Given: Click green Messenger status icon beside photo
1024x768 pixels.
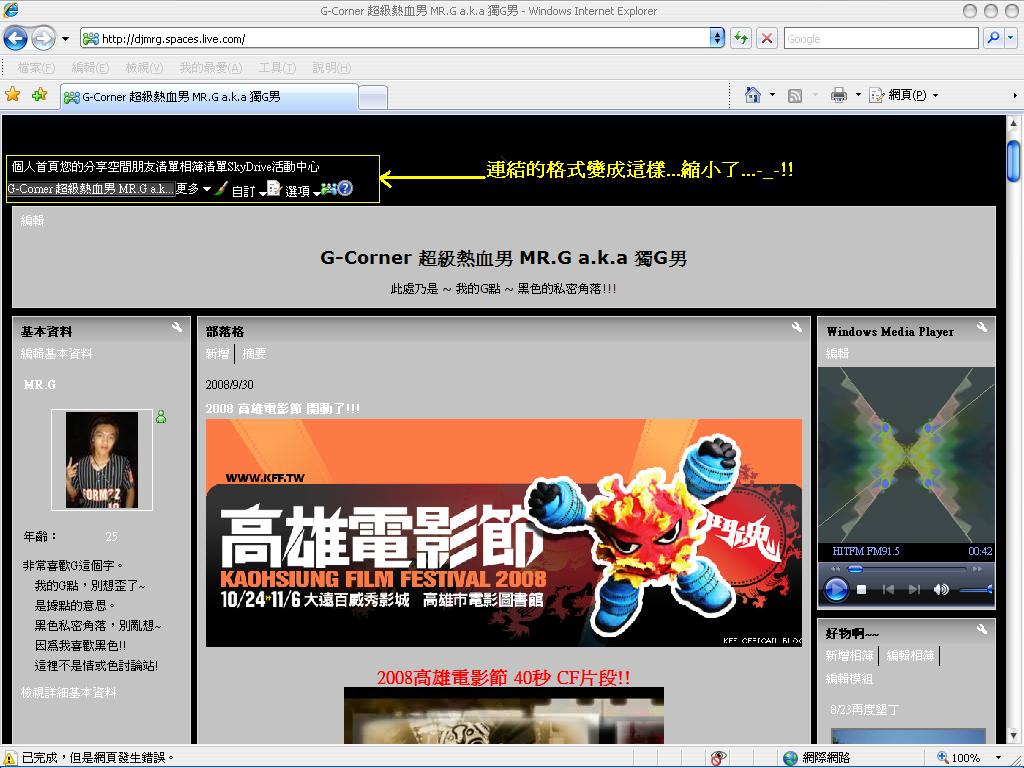Looking at the screenshot, I should point(161,417).
